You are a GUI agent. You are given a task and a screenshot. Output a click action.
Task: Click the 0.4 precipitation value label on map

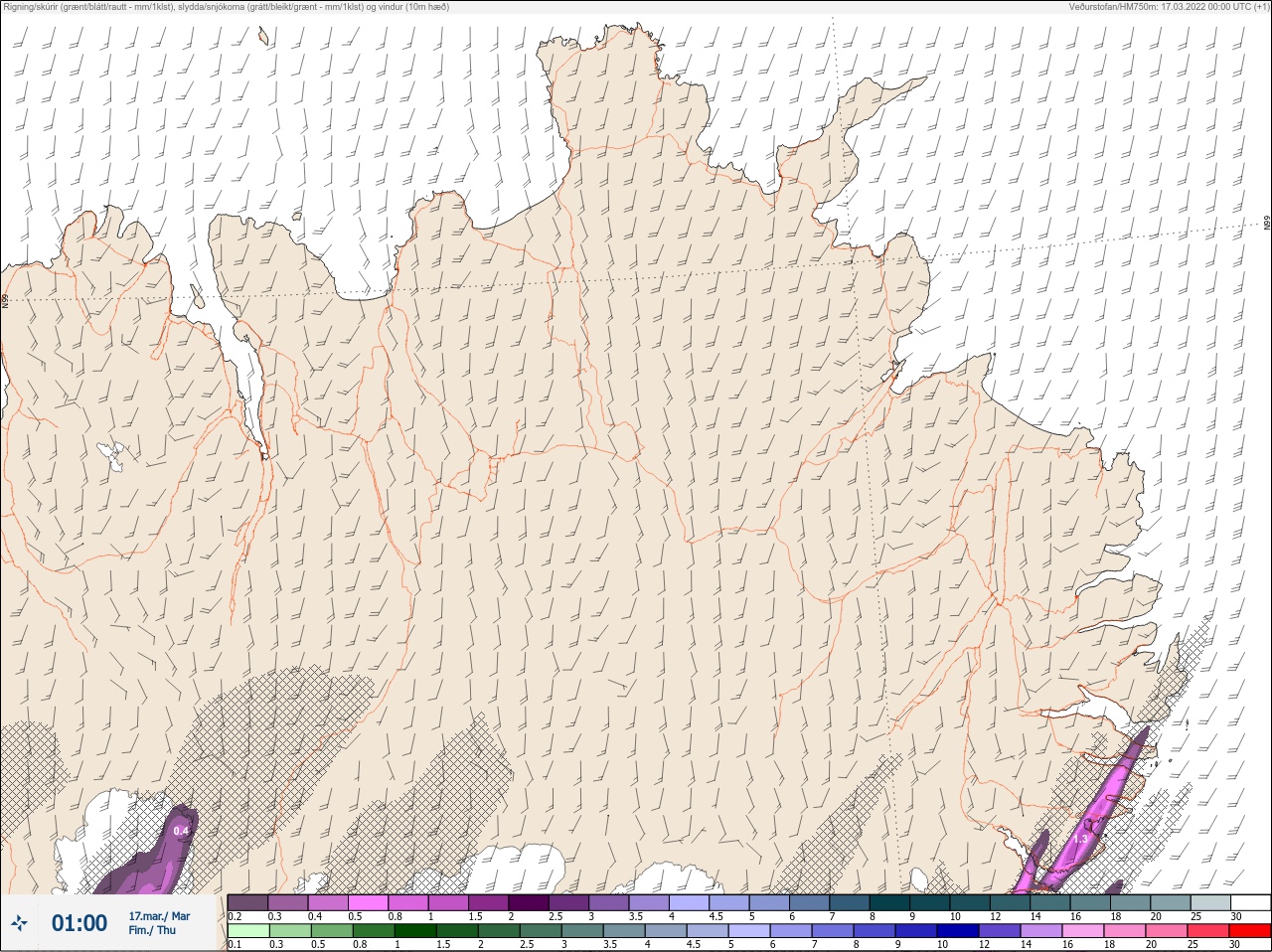point(181,831)
